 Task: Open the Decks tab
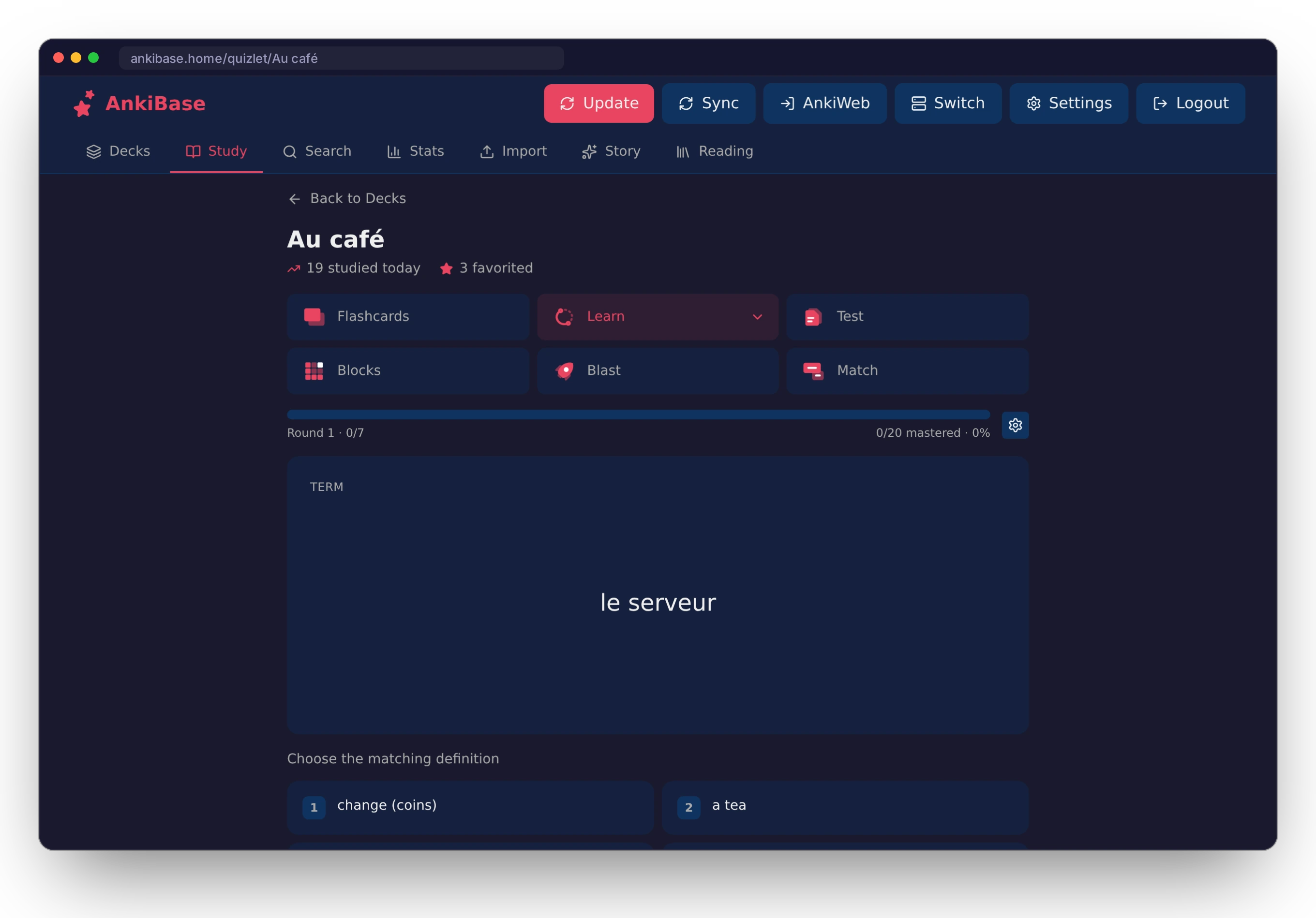point(118,152)
